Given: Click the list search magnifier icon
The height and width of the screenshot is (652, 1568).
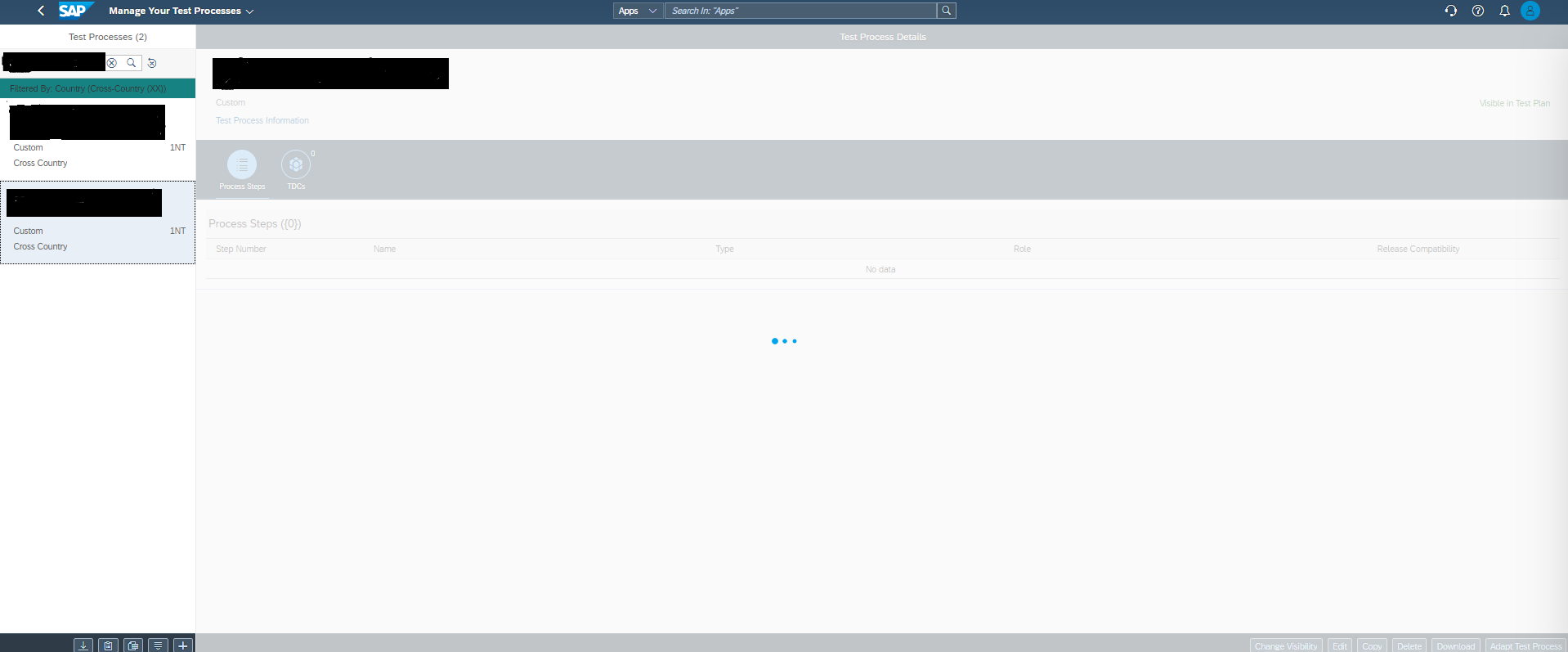Looking at the screenshot, I should pos(131,63).
